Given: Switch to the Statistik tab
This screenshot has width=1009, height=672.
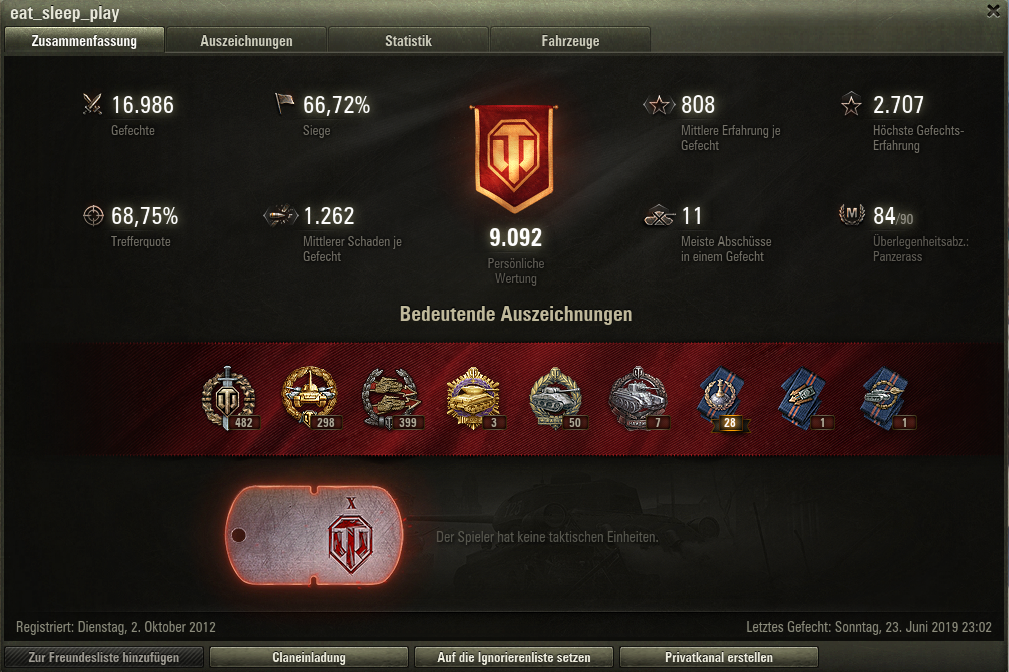Looking at the screenshot, I should (x=408, y=41).
